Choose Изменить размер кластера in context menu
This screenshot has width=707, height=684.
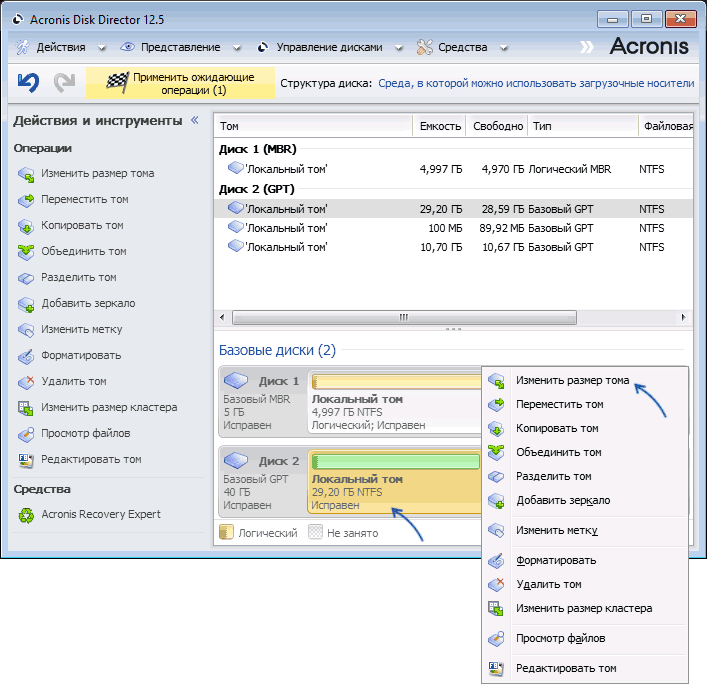(x=585, y=608)
